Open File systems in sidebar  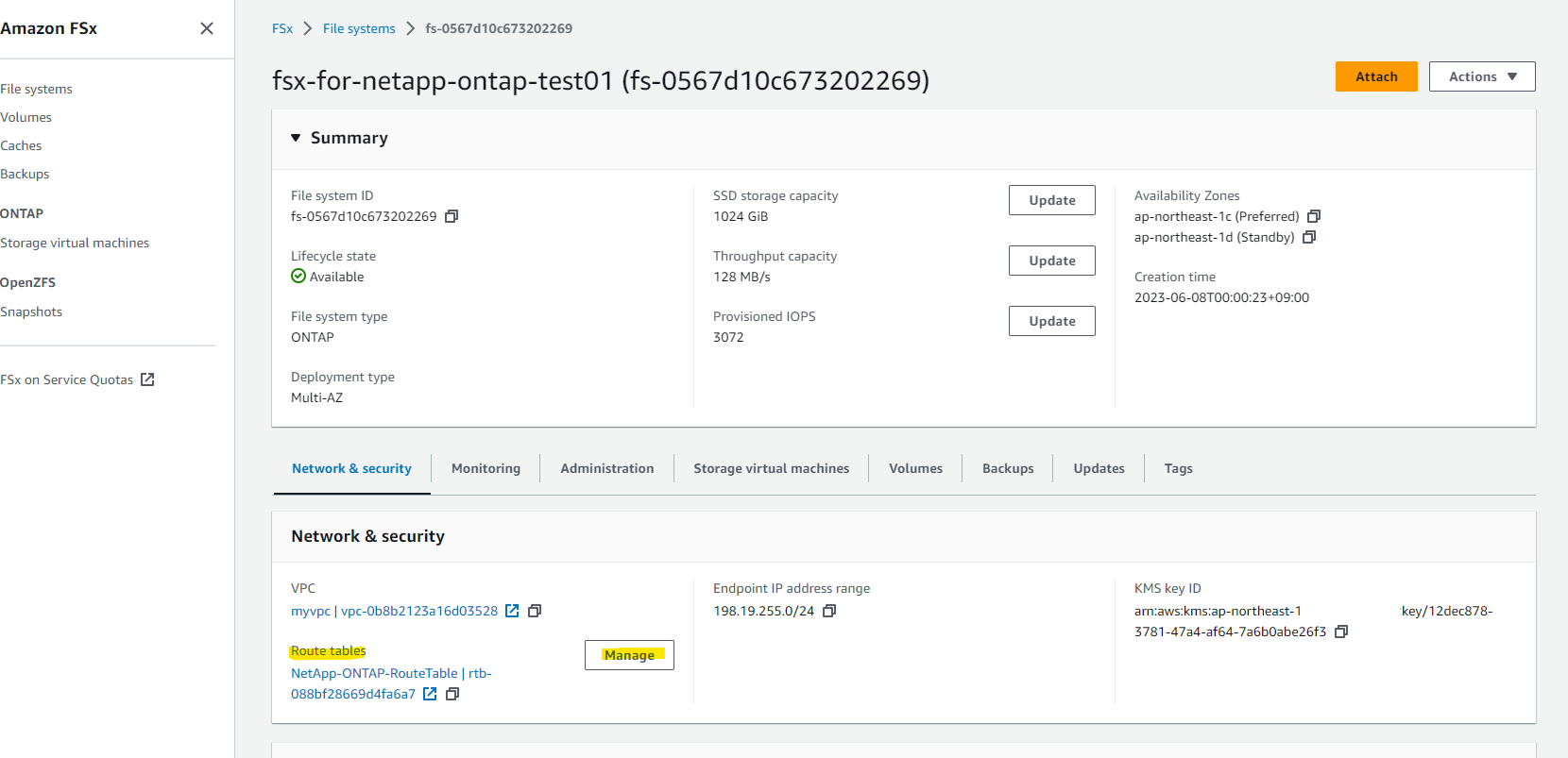point(36,89)
